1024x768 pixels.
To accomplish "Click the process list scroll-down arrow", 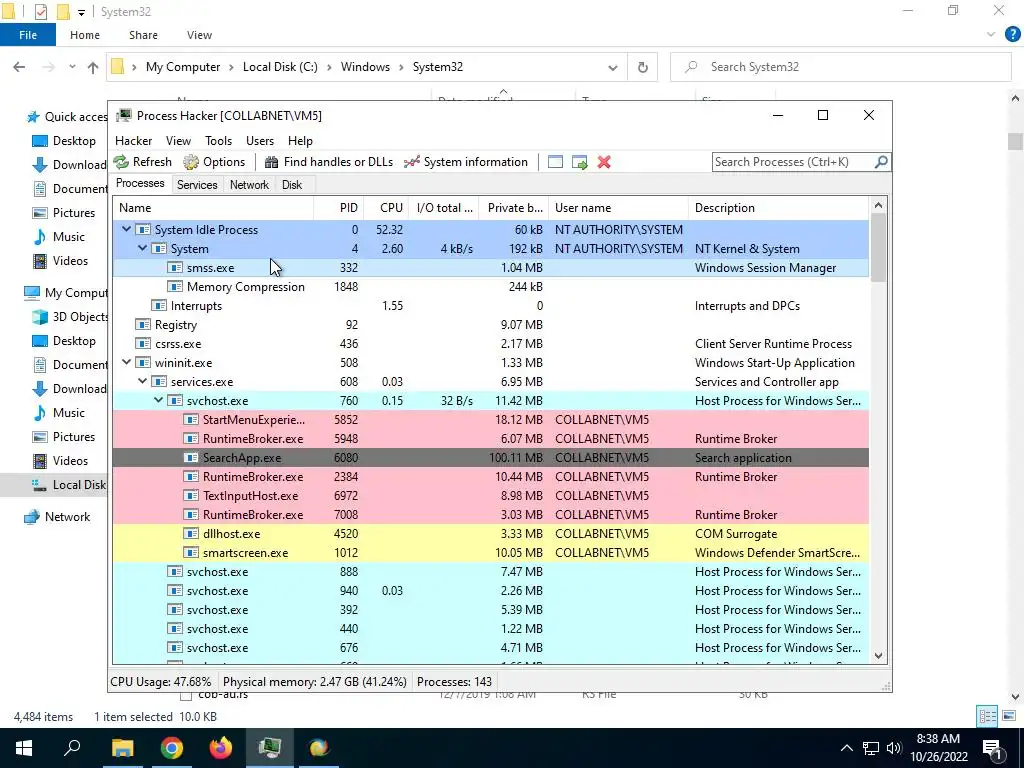I will [878, 656].
